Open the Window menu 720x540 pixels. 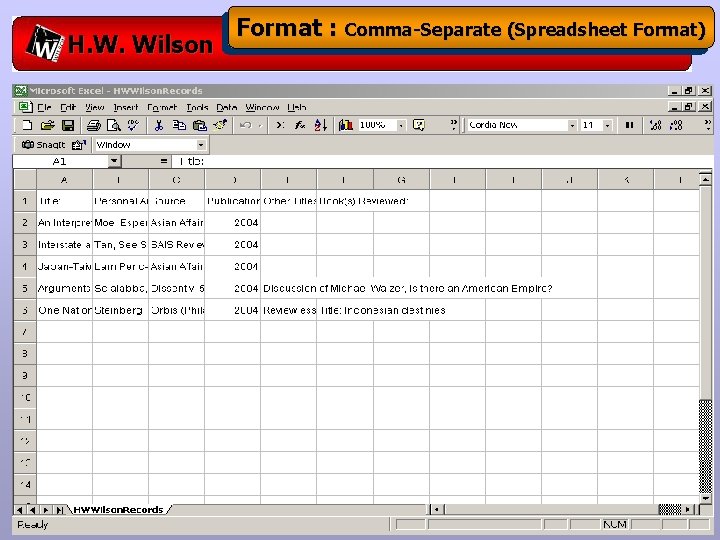(x=262, y=107)
